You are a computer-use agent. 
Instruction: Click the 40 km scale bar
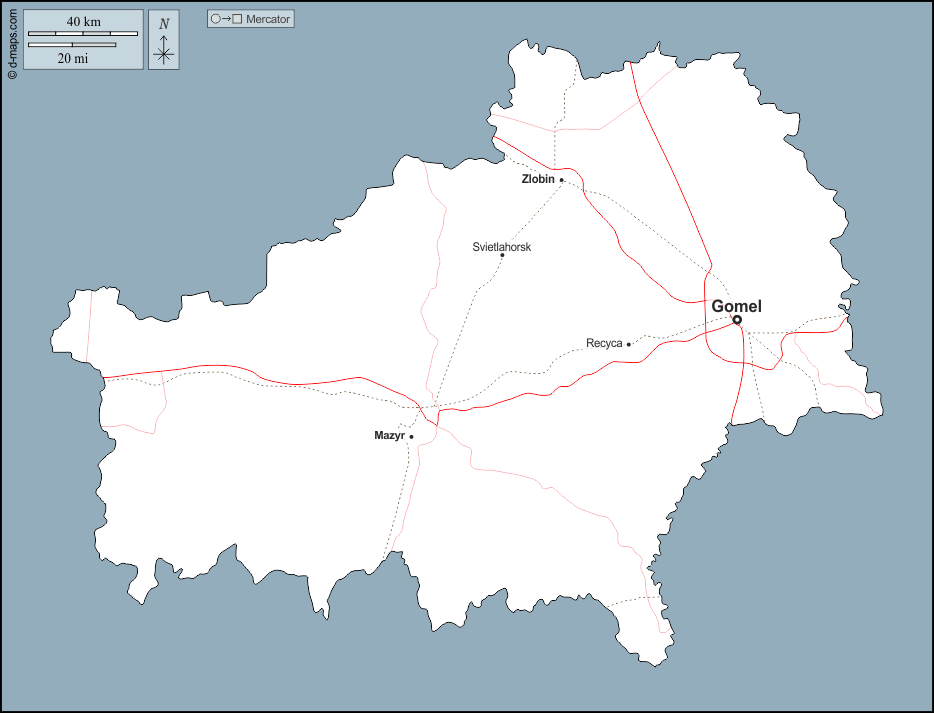point(83,34)
